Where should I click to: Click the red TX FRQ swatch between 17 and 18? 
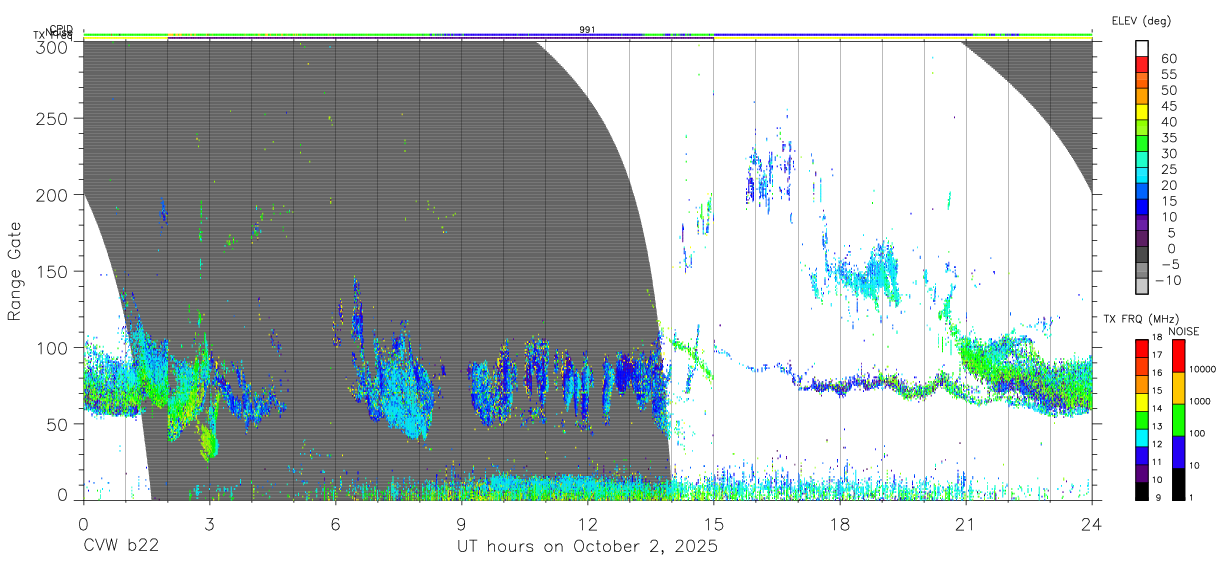1142,347
